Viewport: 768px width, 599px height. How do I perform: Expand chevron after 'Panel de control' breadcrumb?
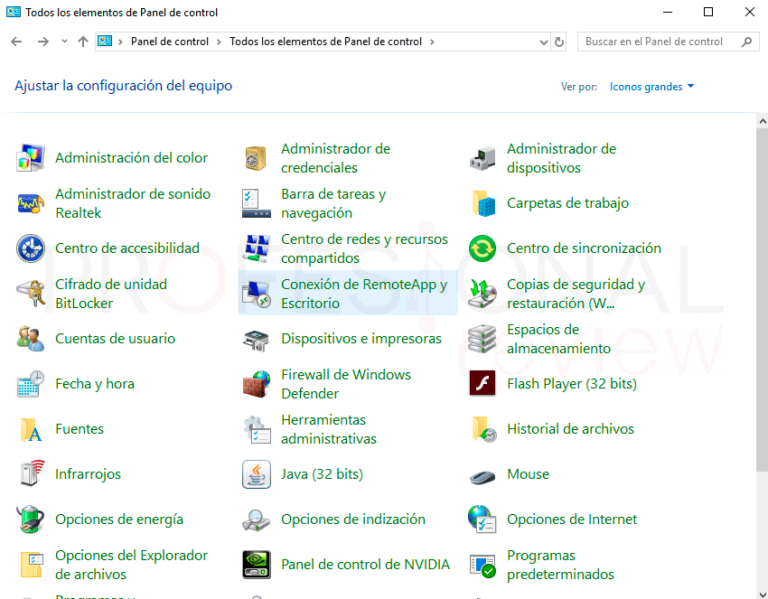[x=218, y=42]
